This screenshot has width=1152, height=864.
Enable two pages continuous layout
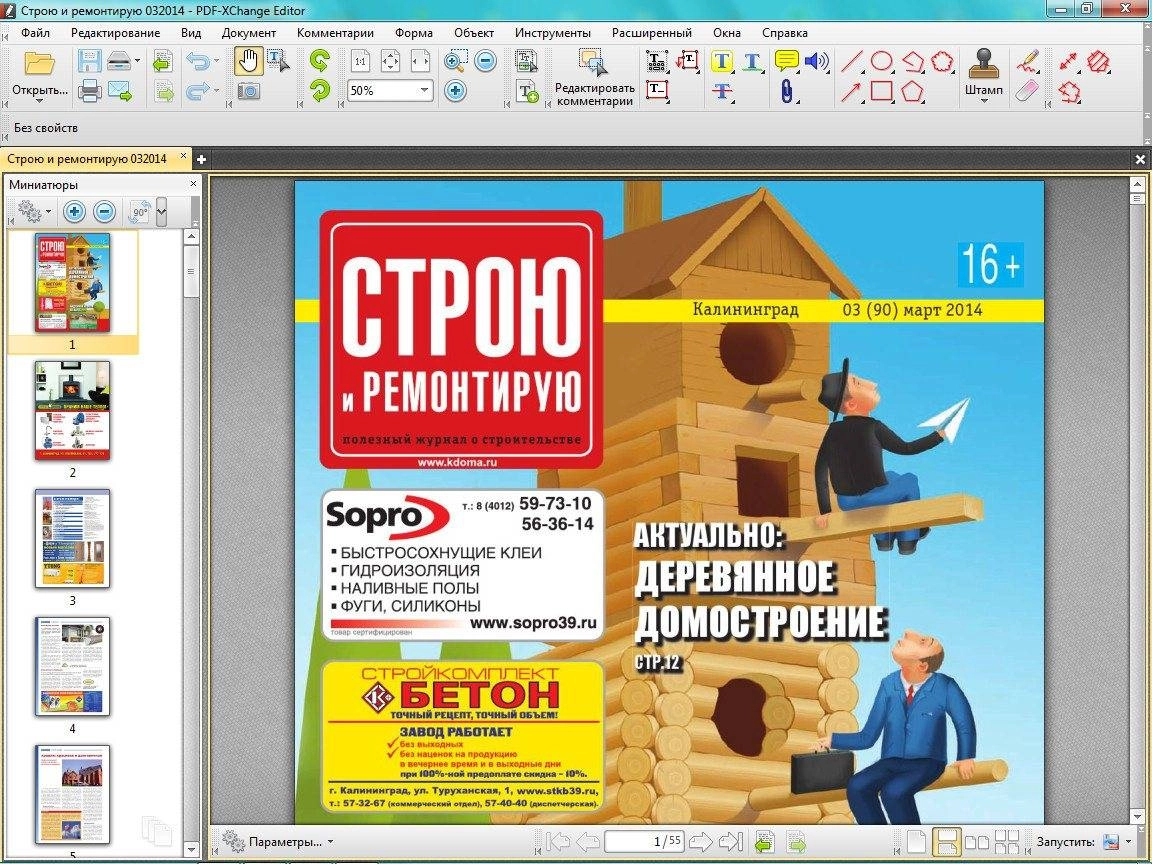tap(1007, 841)
